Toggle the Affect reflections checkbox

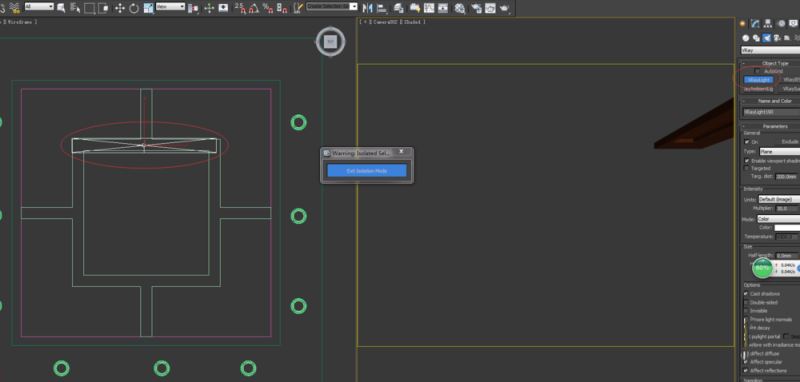coord(746,370)
